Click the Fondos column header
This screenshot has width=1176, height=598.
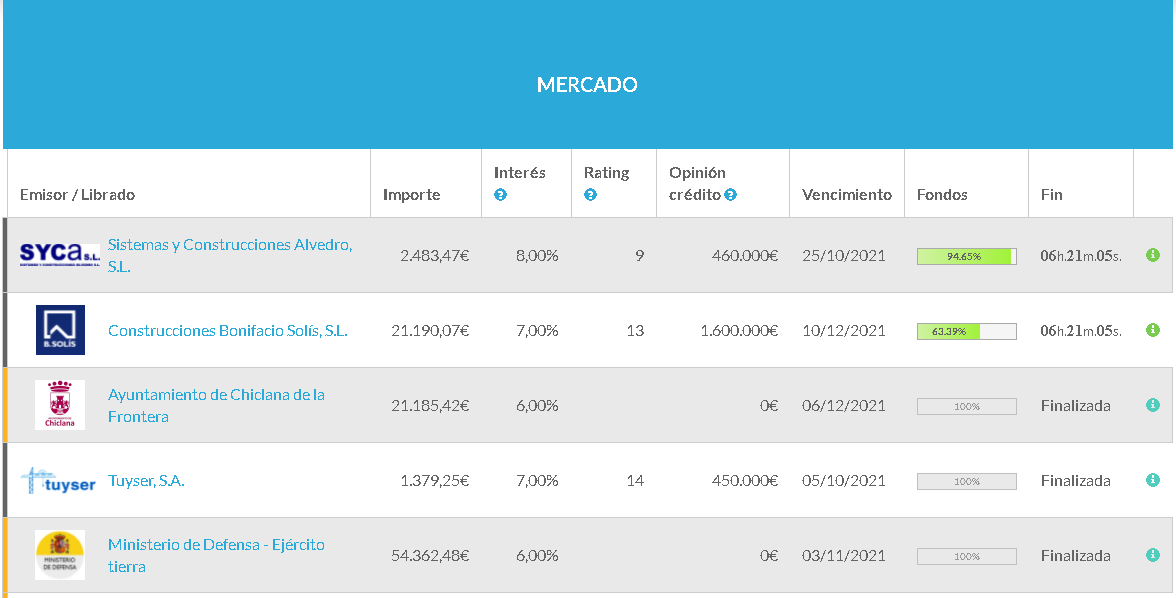click(942, 195)
